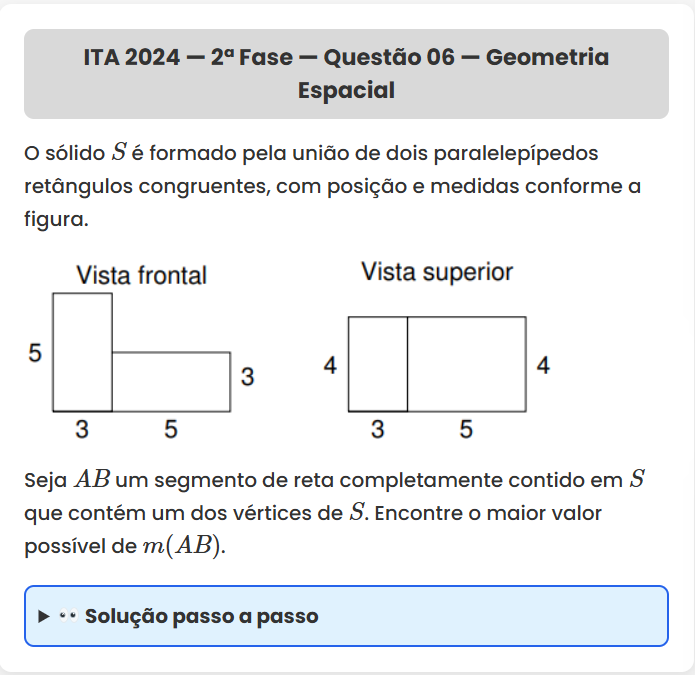Click the bottom 3 label under top view
This screenshot has width=695, height=675.
pos(377,430)
